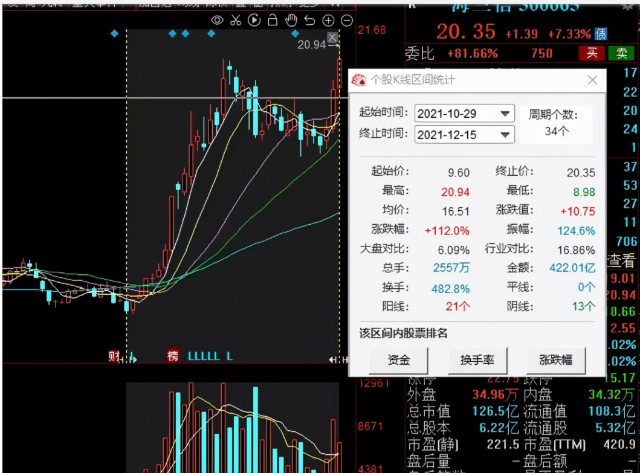Click the 最低 value 8.98
This screenshot has width=640, height=473.
[x=584, y=192]
